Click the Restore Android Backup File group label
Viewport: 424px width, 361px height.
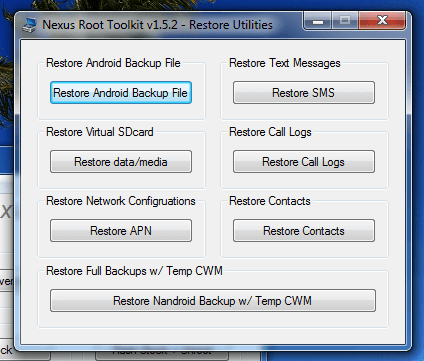113,63
